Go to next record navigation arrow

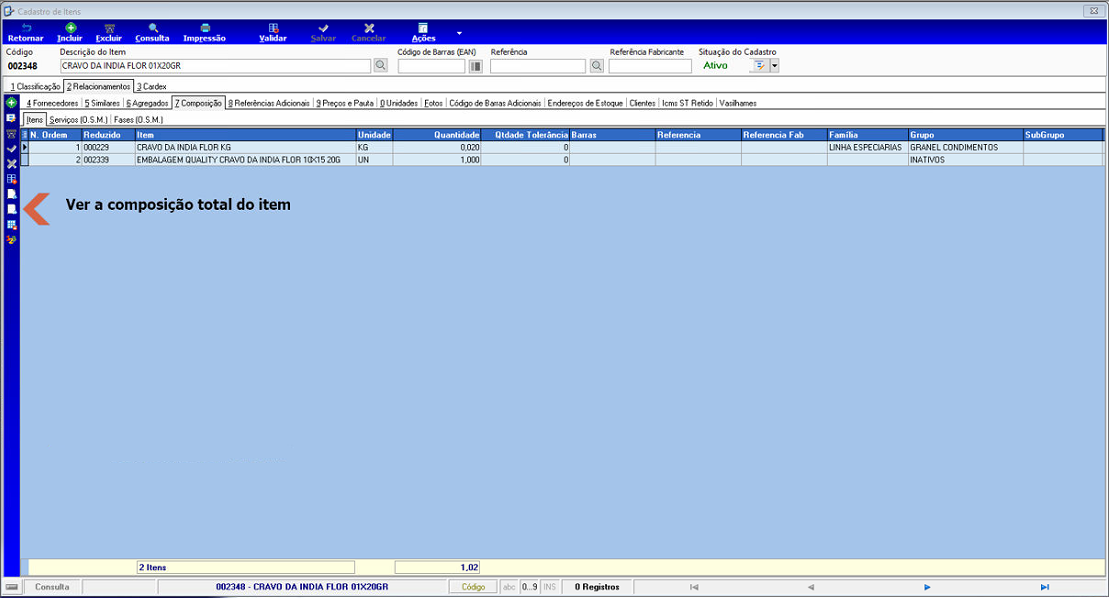pos(927,587)
